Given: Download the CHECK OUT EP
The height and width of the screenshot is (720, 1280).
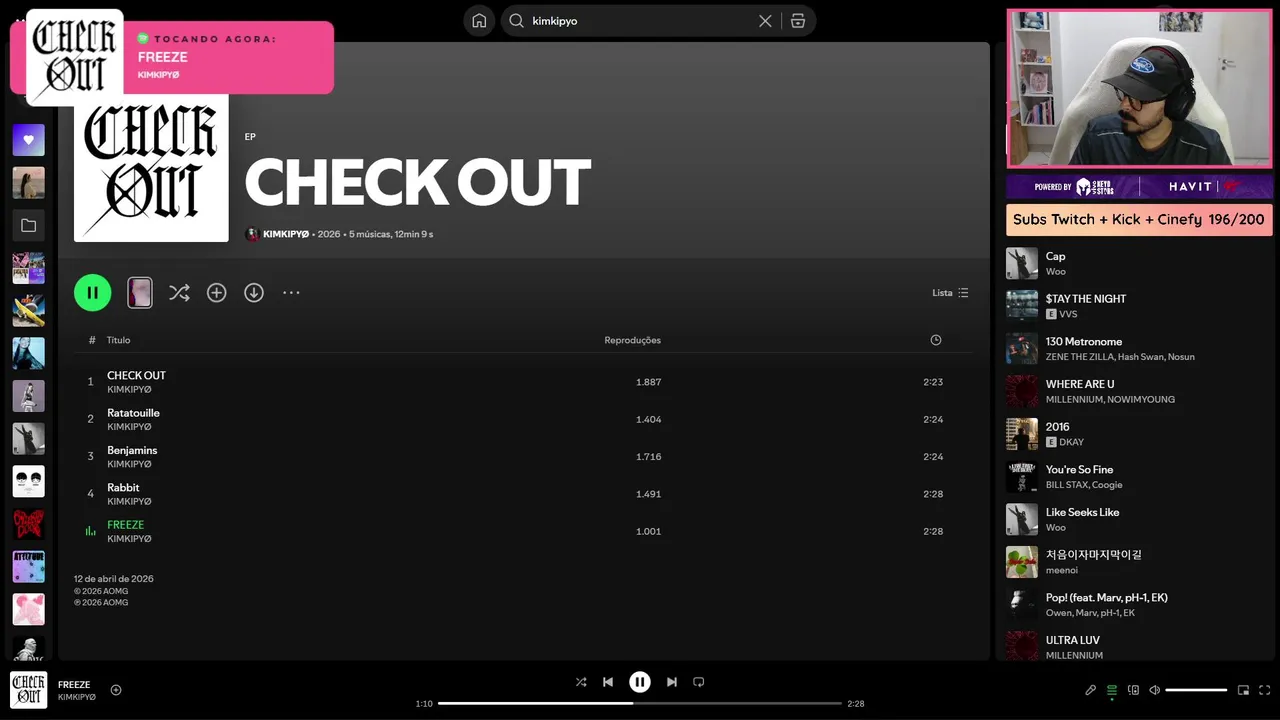Looking at the screenshot, I should [254, 293].
